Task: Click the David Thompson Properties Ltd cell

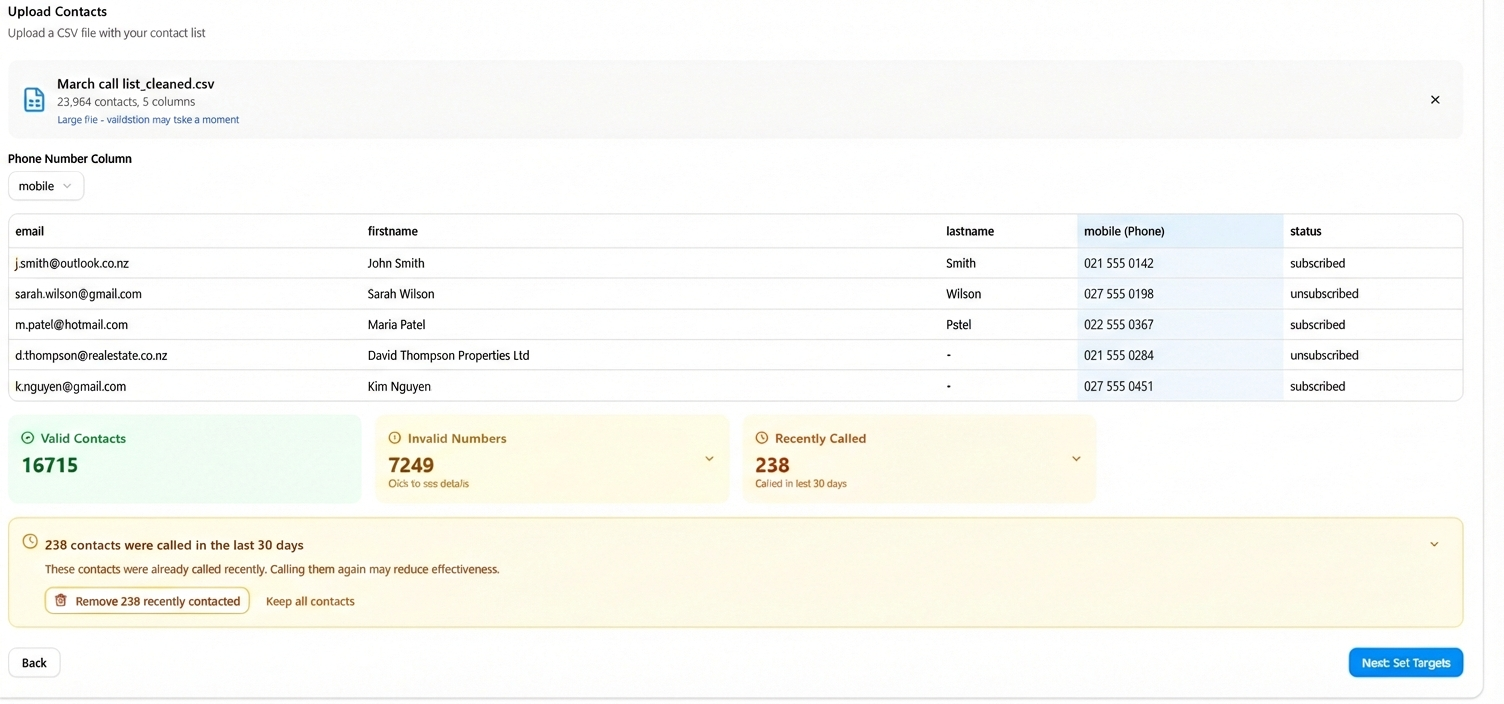Action: [448, 356]
